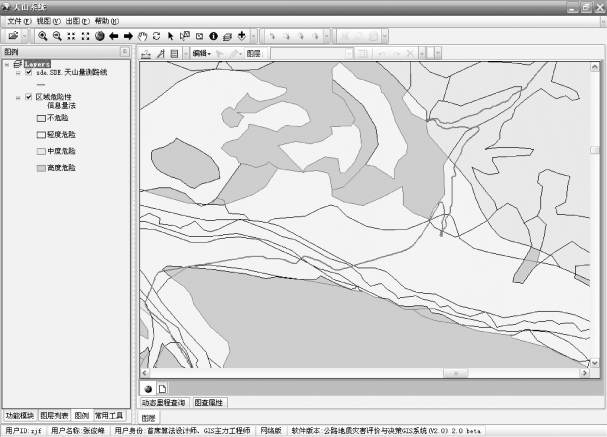Switch to the 常用工具 tab
This screenshot has width=607, height=437.
click(109, 416)
